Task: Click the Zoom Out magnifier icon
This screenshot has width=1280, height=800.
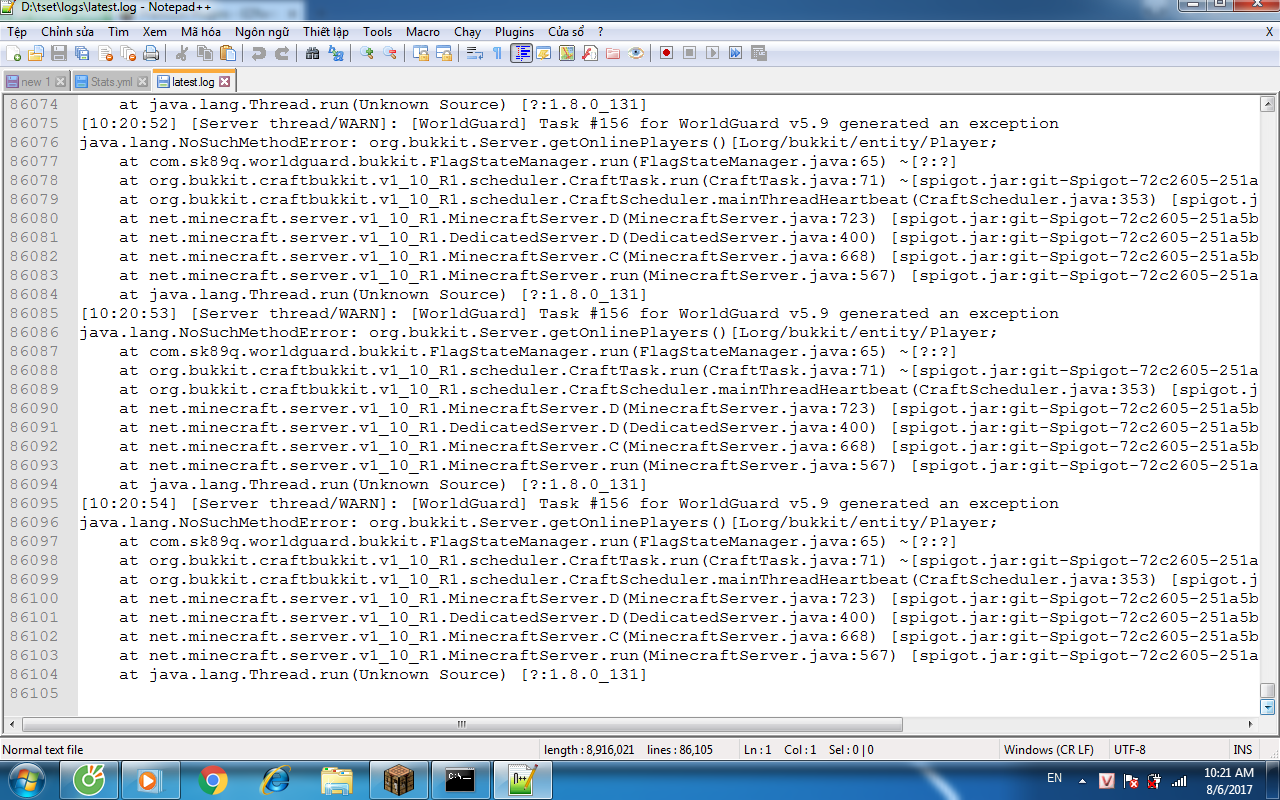Action: (x=390, y=53)
